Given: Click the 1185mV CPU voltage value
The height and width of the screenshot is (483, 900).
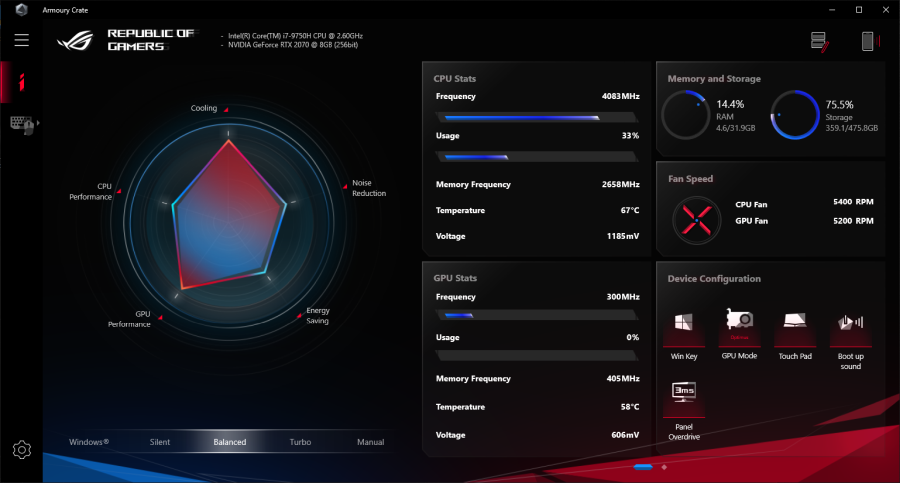Looking at the screenshot, I should tap(623, 236).
